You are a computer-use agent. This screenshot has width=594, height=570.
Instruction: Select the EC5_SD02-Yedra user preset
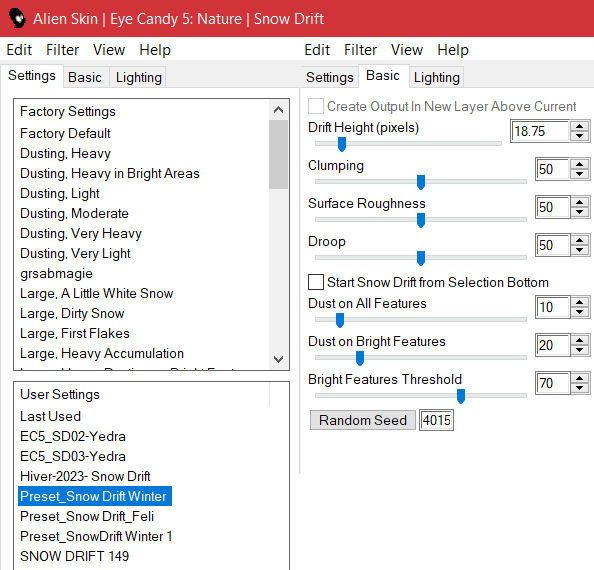coord(73,436)
